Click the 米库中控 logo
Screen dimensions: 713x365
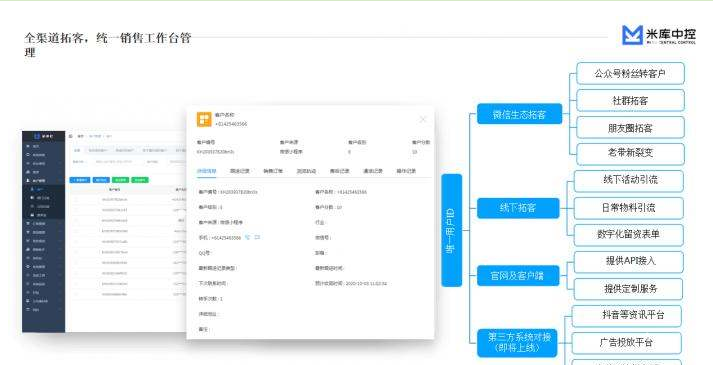[658, 35]
